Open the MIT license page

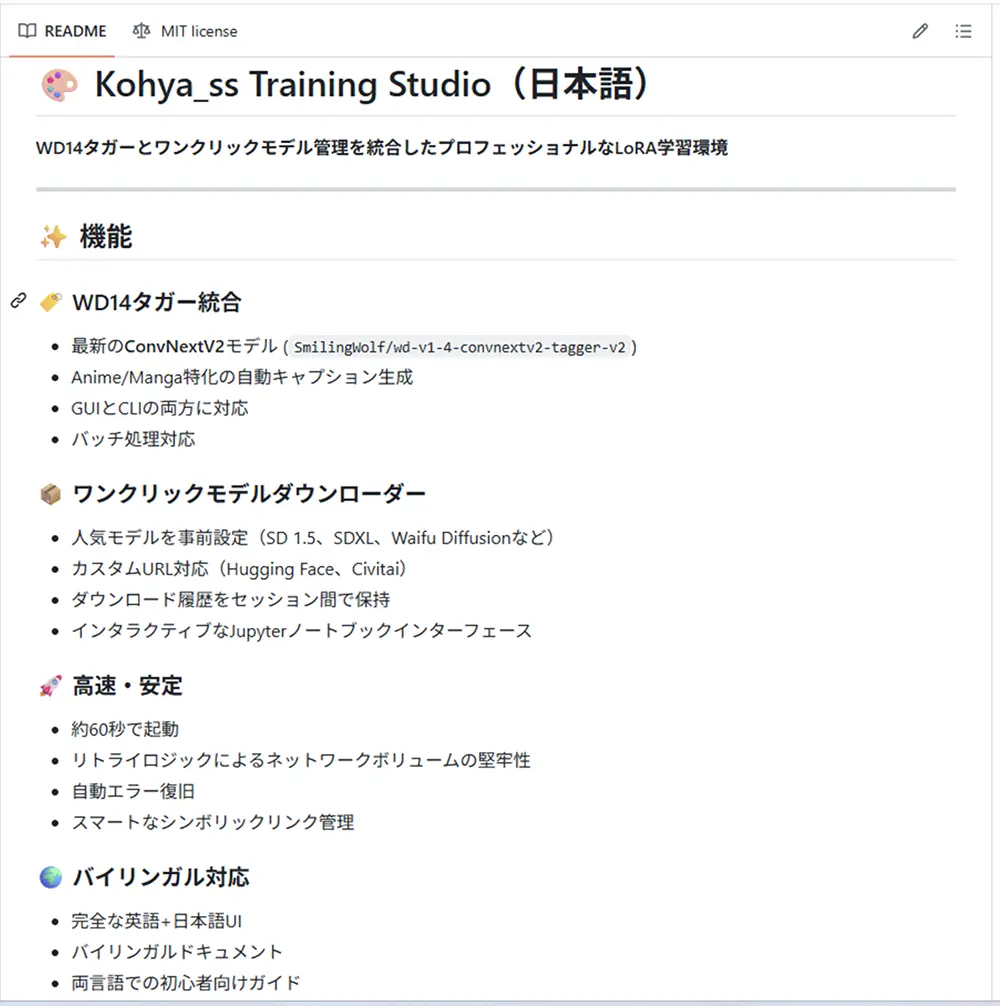pos(198,31)
